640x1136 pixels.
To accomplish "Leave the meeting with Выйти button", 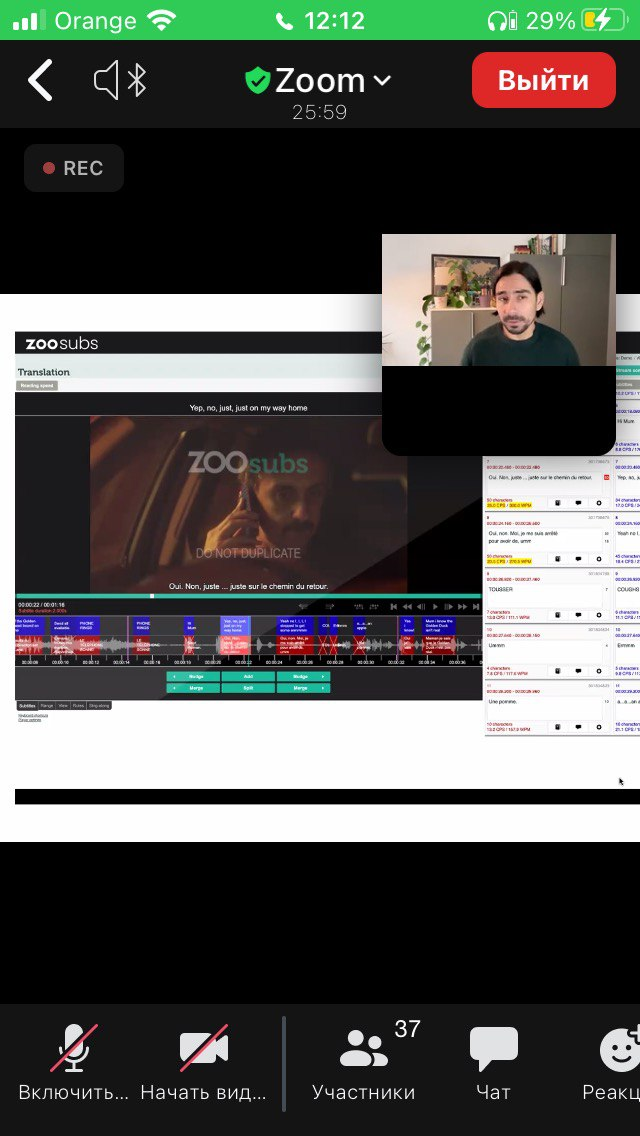I will coord(543,80).
